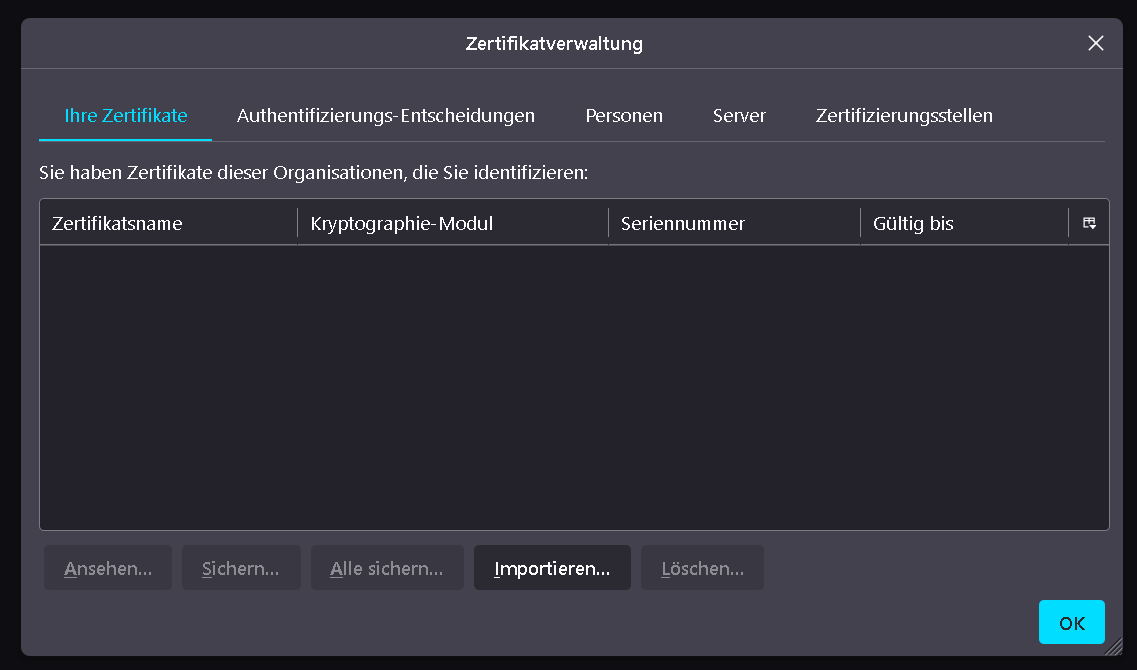Click the Seriennummer column header
Screen dimensions: 1137x670
(734, 223)
